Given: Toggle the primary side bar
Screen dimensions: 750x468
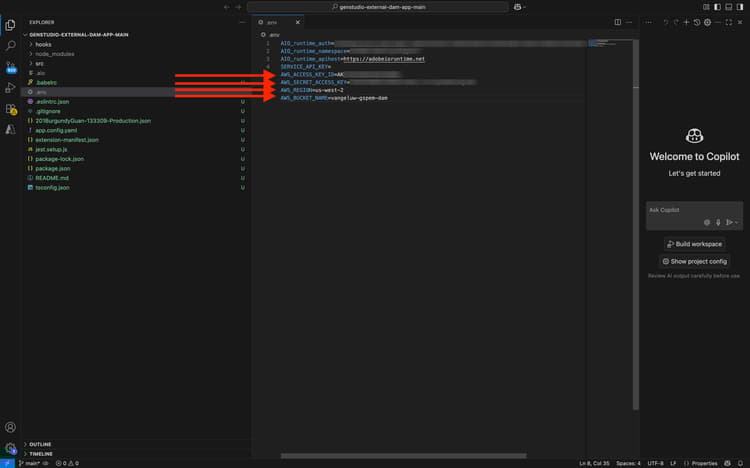Looking at the screenshot, I should (717, 7).
